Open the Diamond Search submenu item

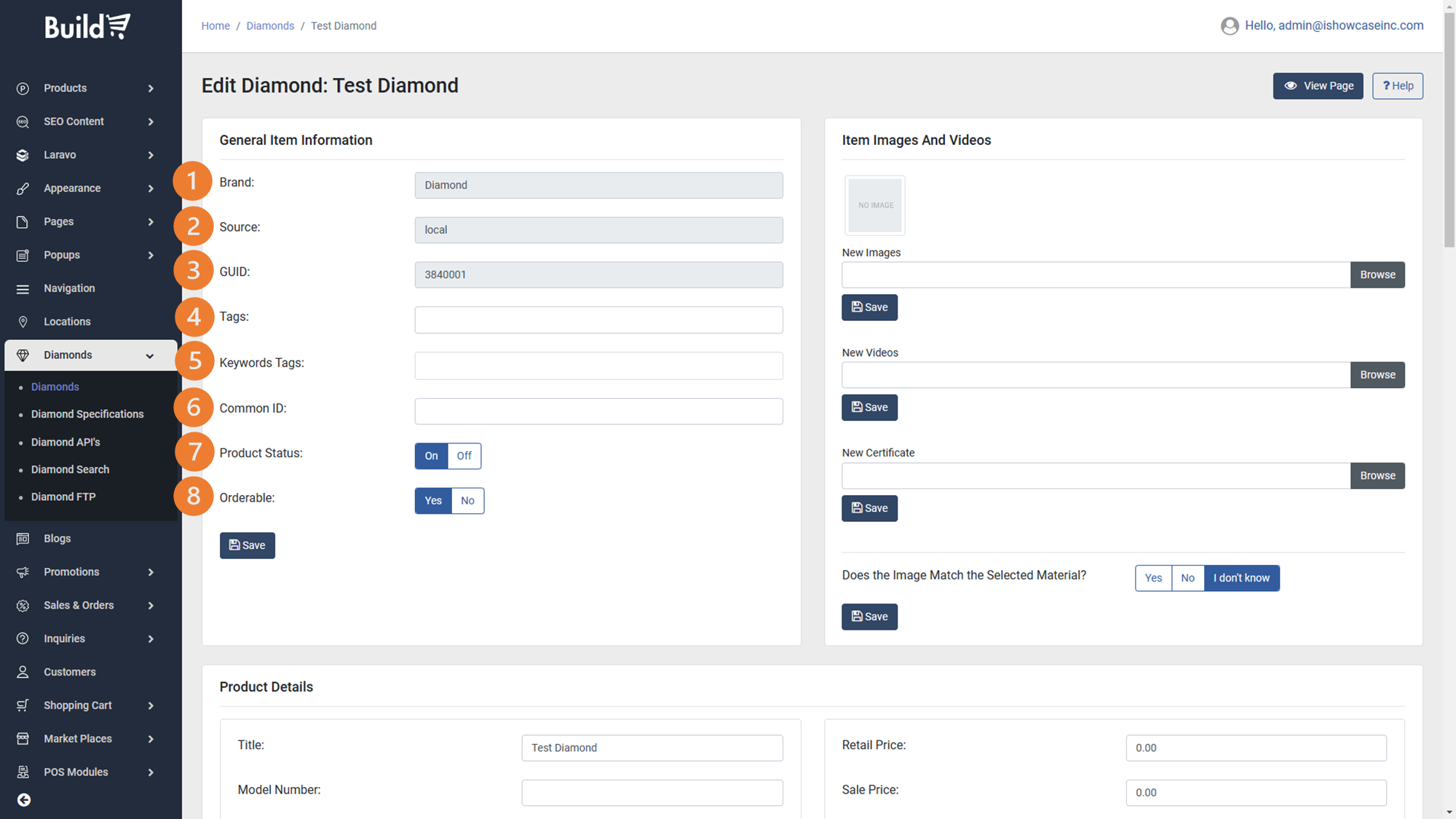point(70,470)
